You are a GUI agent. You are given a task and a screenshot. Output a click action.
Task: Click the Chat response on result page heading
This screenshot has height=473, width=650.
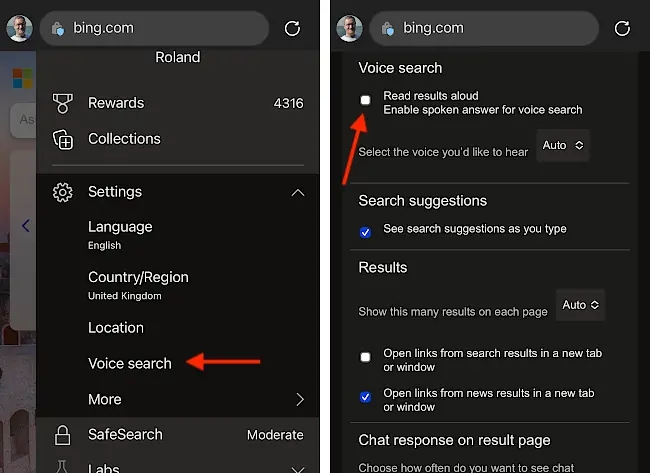(x=454, y=440)
